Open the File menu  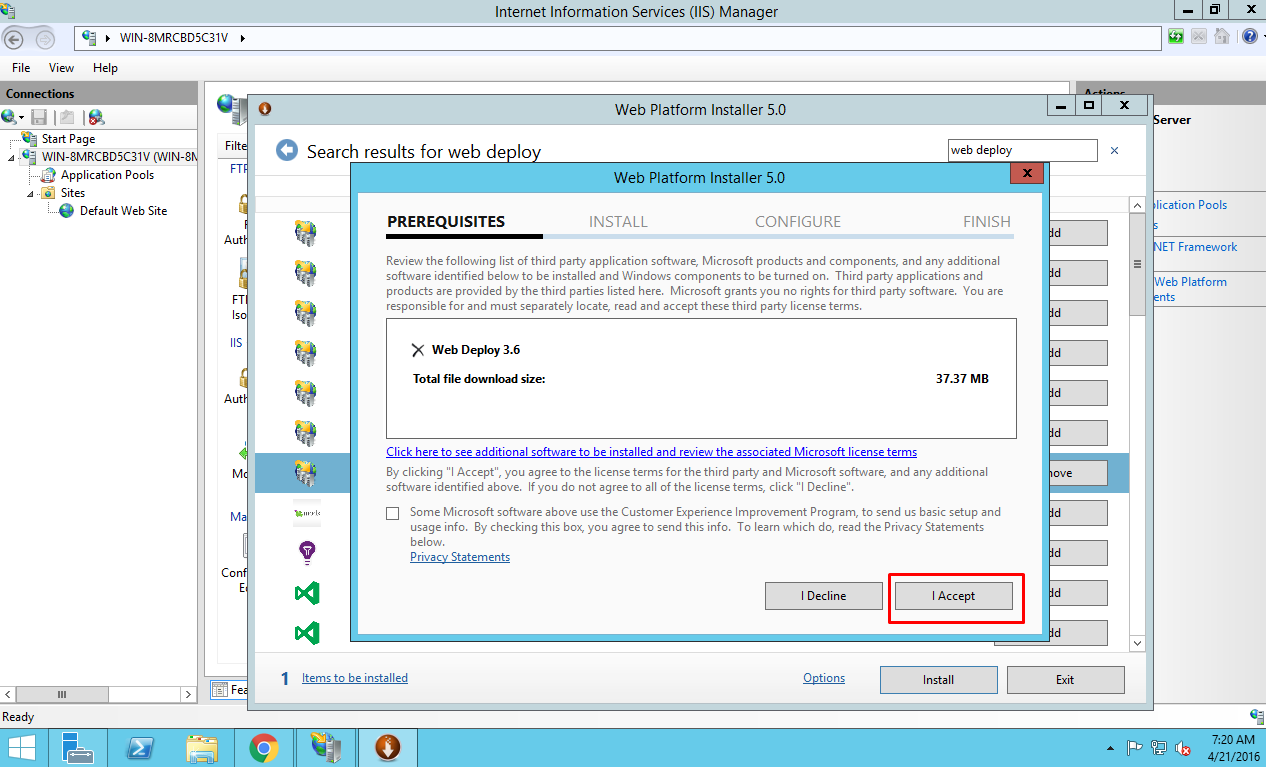[x=21, y=68]
